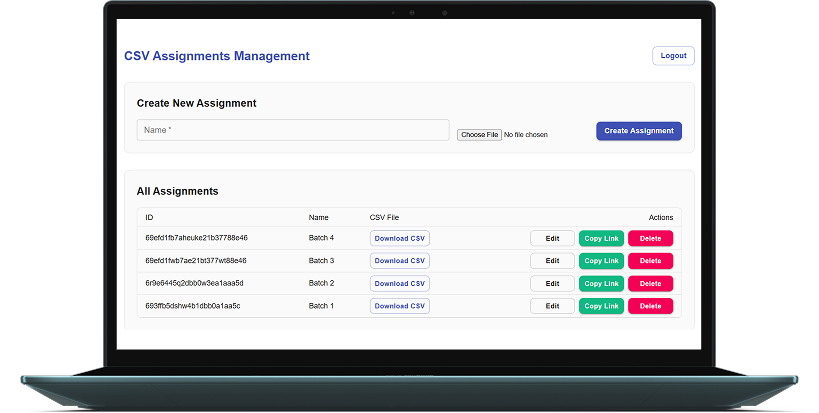
Task: Click the ID column header
Action: (x=149, y=217)
